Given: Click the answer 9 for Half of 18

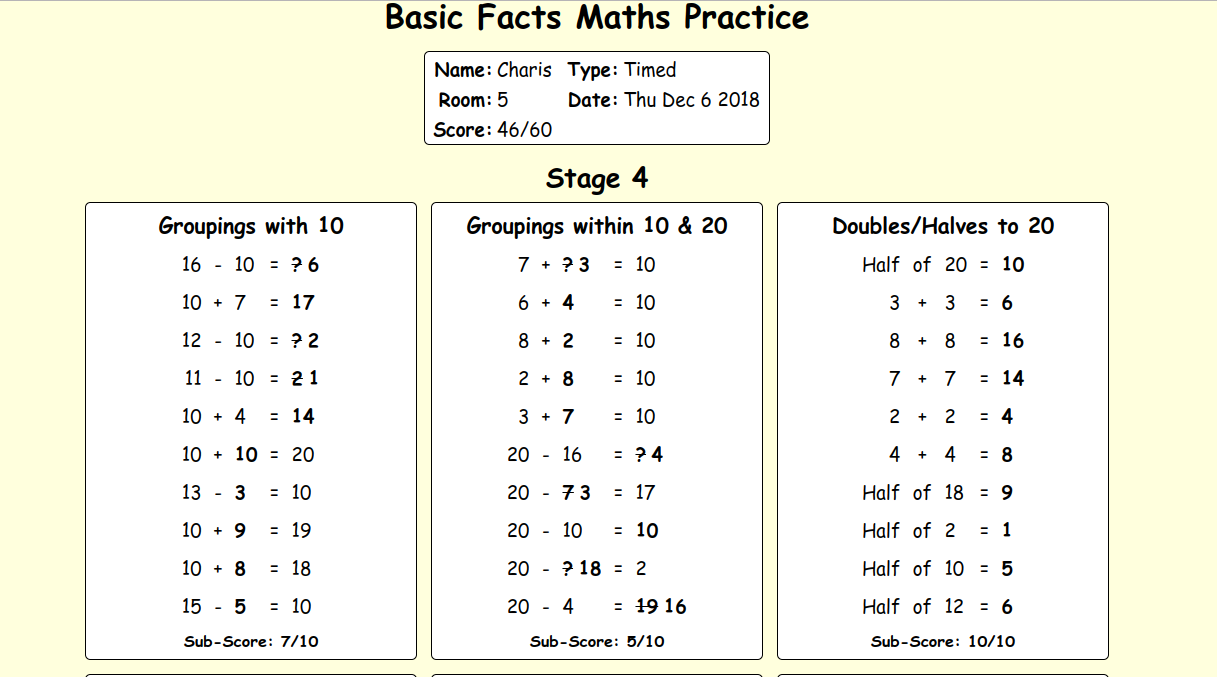Looking at the screenshot, I should click(1007, 493).
